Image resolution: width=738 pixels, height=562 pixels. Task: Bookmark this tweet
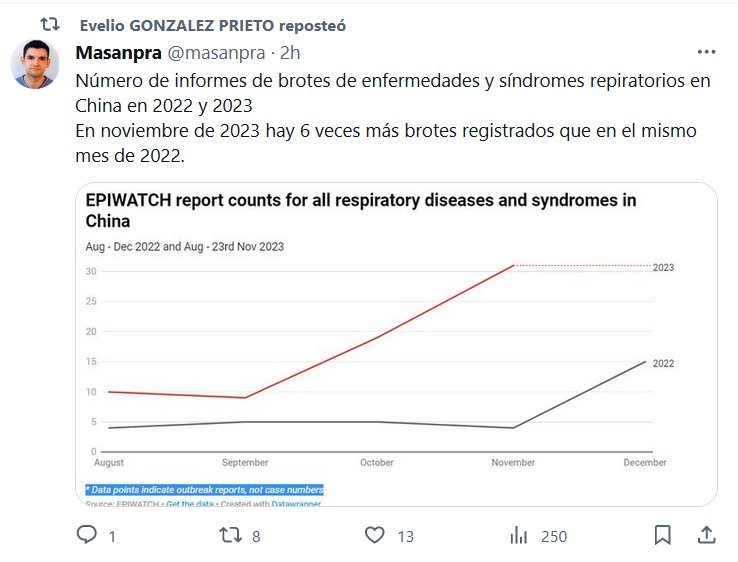[x=662, y=536]
